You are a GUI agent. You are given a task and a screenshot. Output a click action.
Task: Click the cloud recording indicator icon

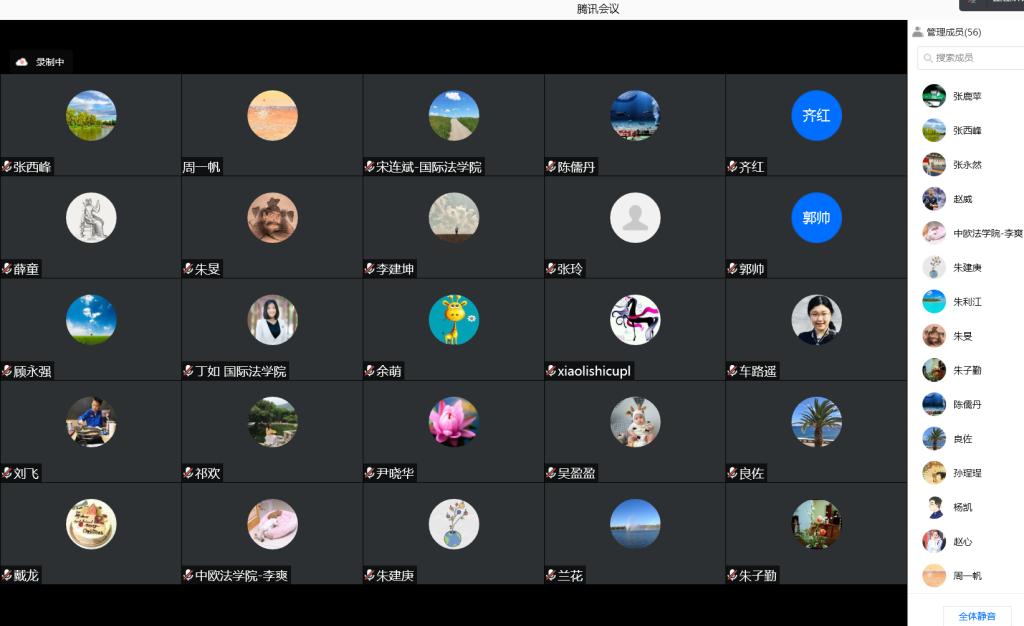coord(22,62)
